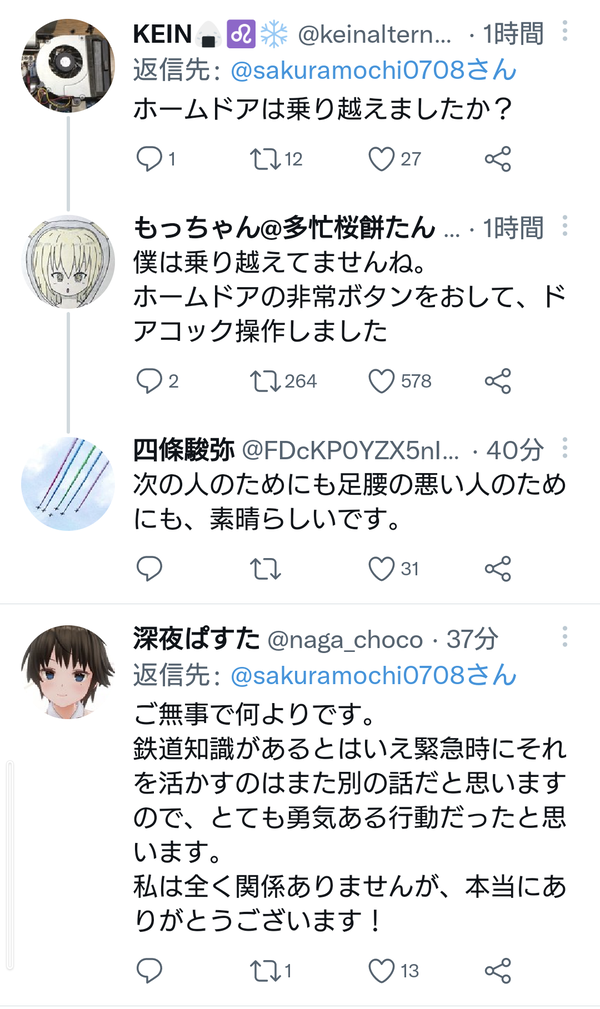This screenshot has height=1009, width=600.
Task: Like 深夜ぱすた's tweet with 13 likes
Action: pyautogui.click(x=380, y=970)
